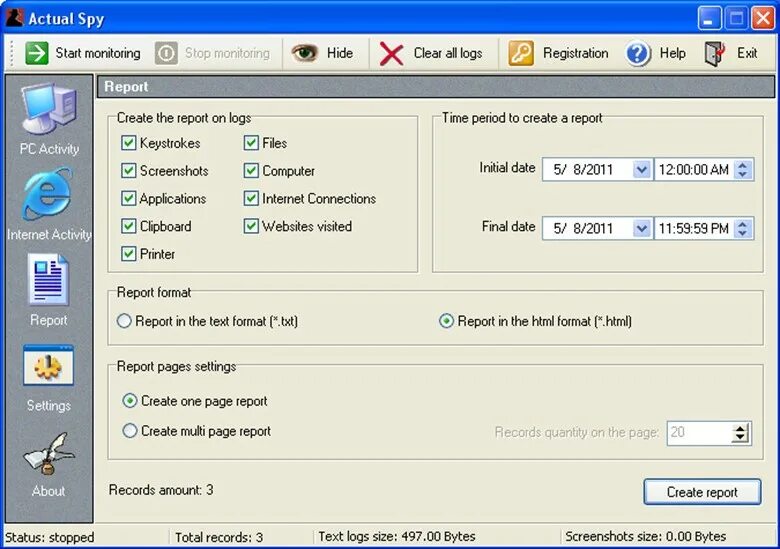Click the 'Records amount: 3' text
Viewport: 780px width, 549px height.
pos(161,490)
